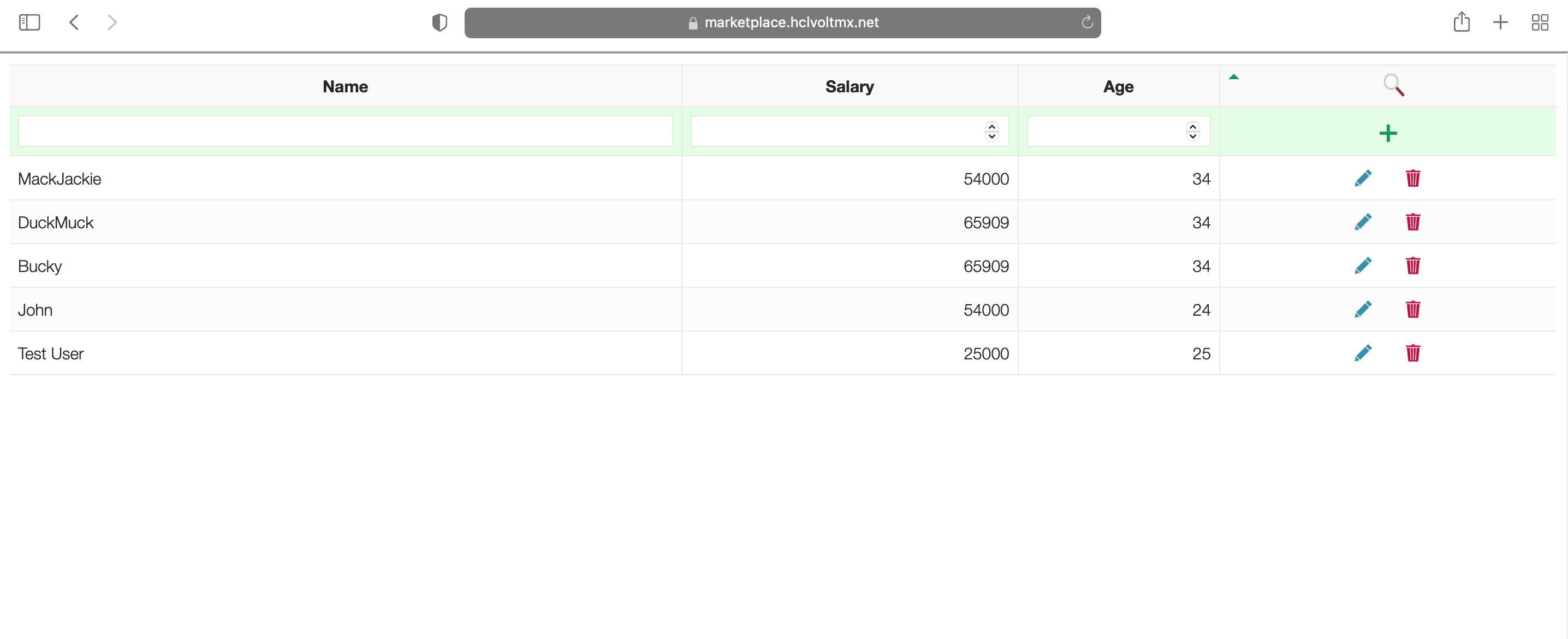Select the Bucky name cell
This screenshot has width=1568, height=639.
point(345,266)
